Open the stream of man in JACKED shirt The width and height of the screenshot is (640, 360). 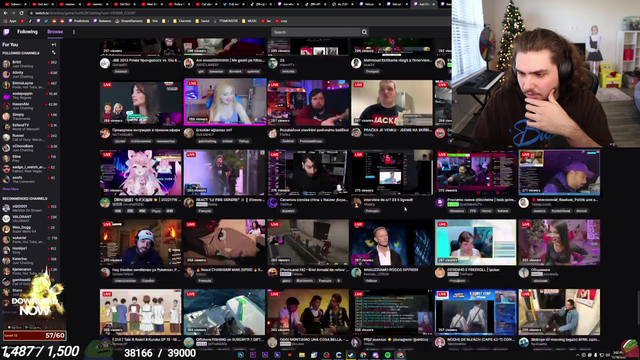(x=392, y=102)
